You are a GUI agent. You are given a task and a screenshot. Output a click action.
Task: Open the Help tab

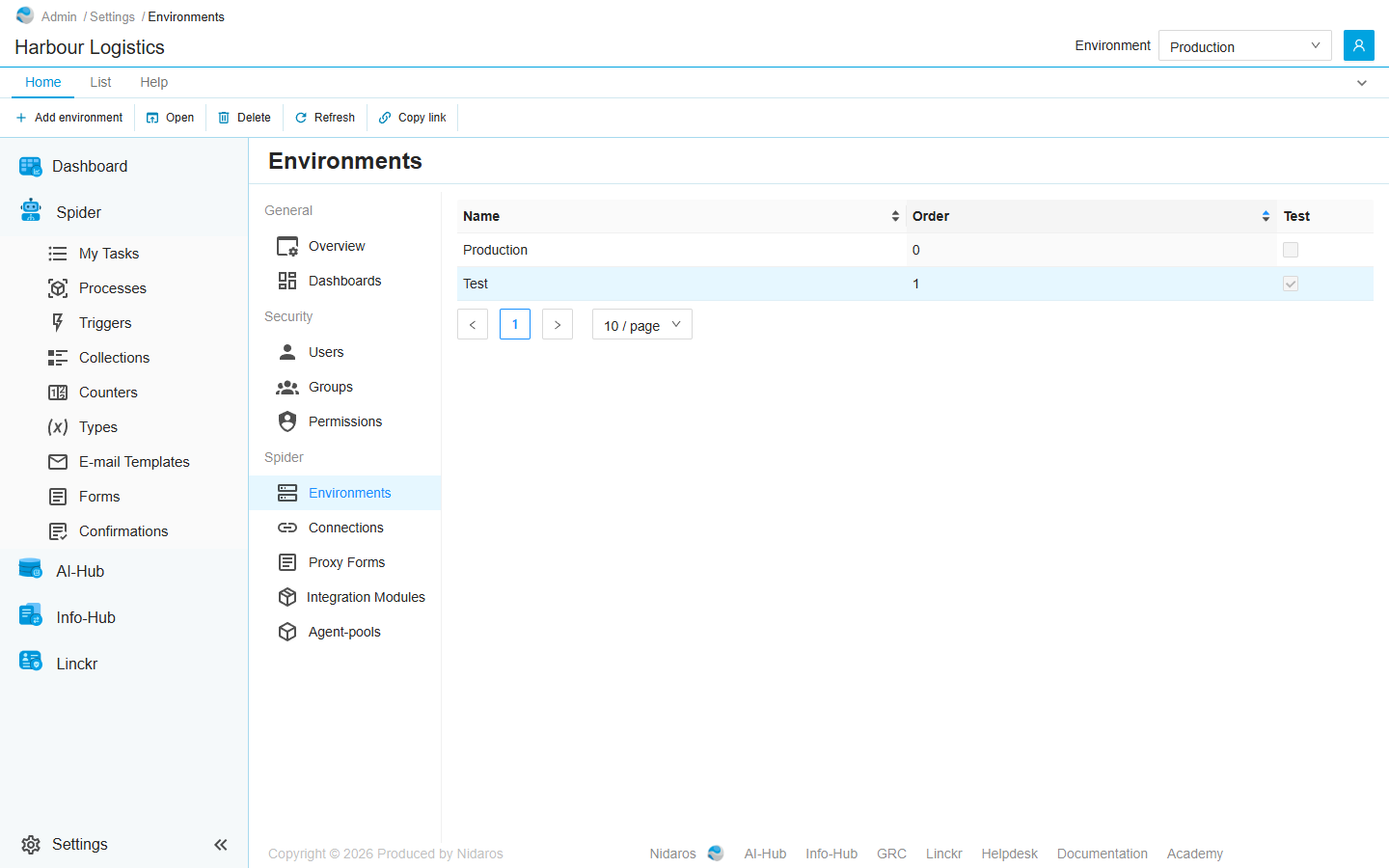point(154,83)
